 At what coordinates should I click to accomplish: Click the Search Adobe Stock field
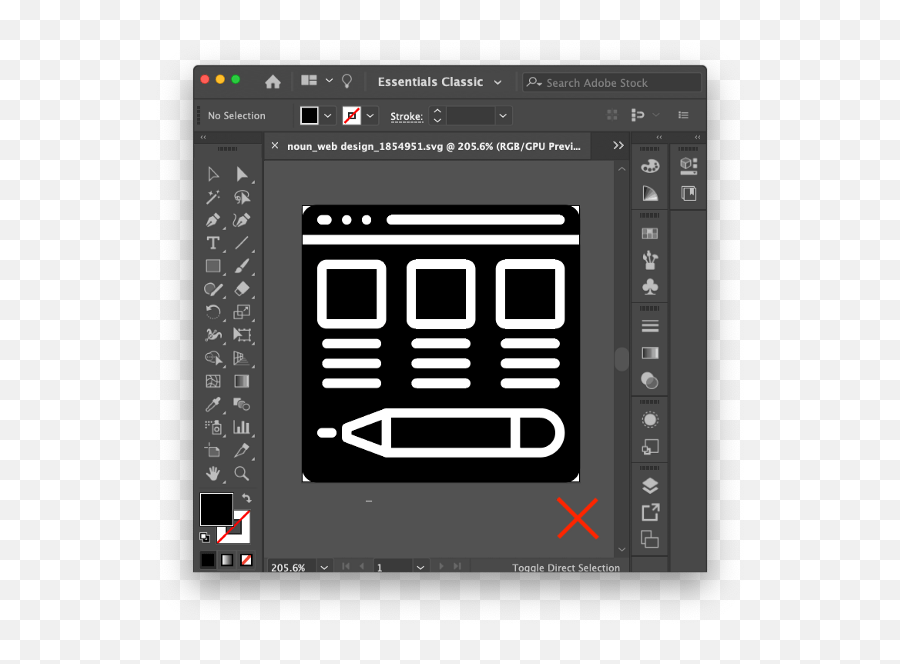click(x=612, y=83)
